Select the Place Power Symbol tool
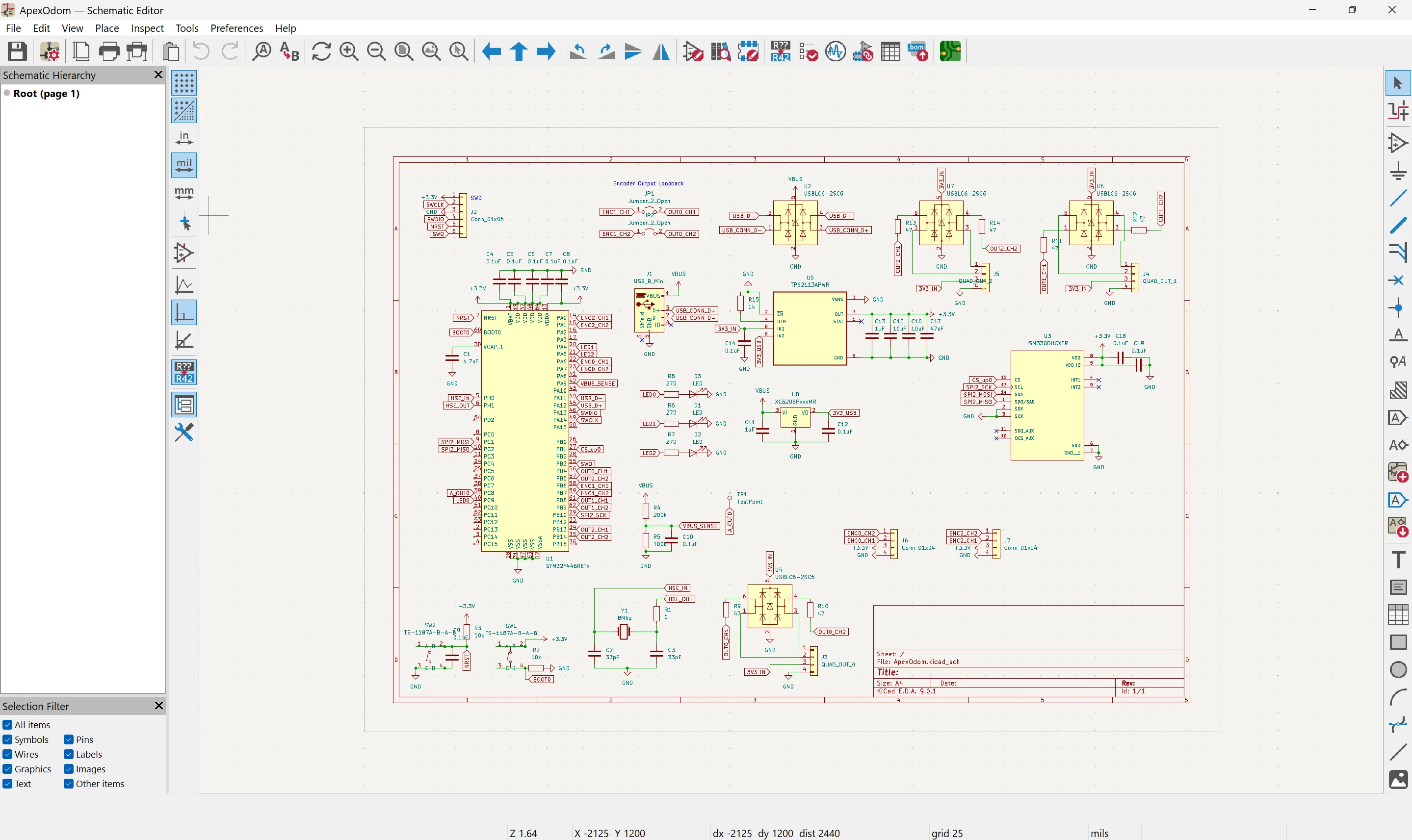 1398,170
